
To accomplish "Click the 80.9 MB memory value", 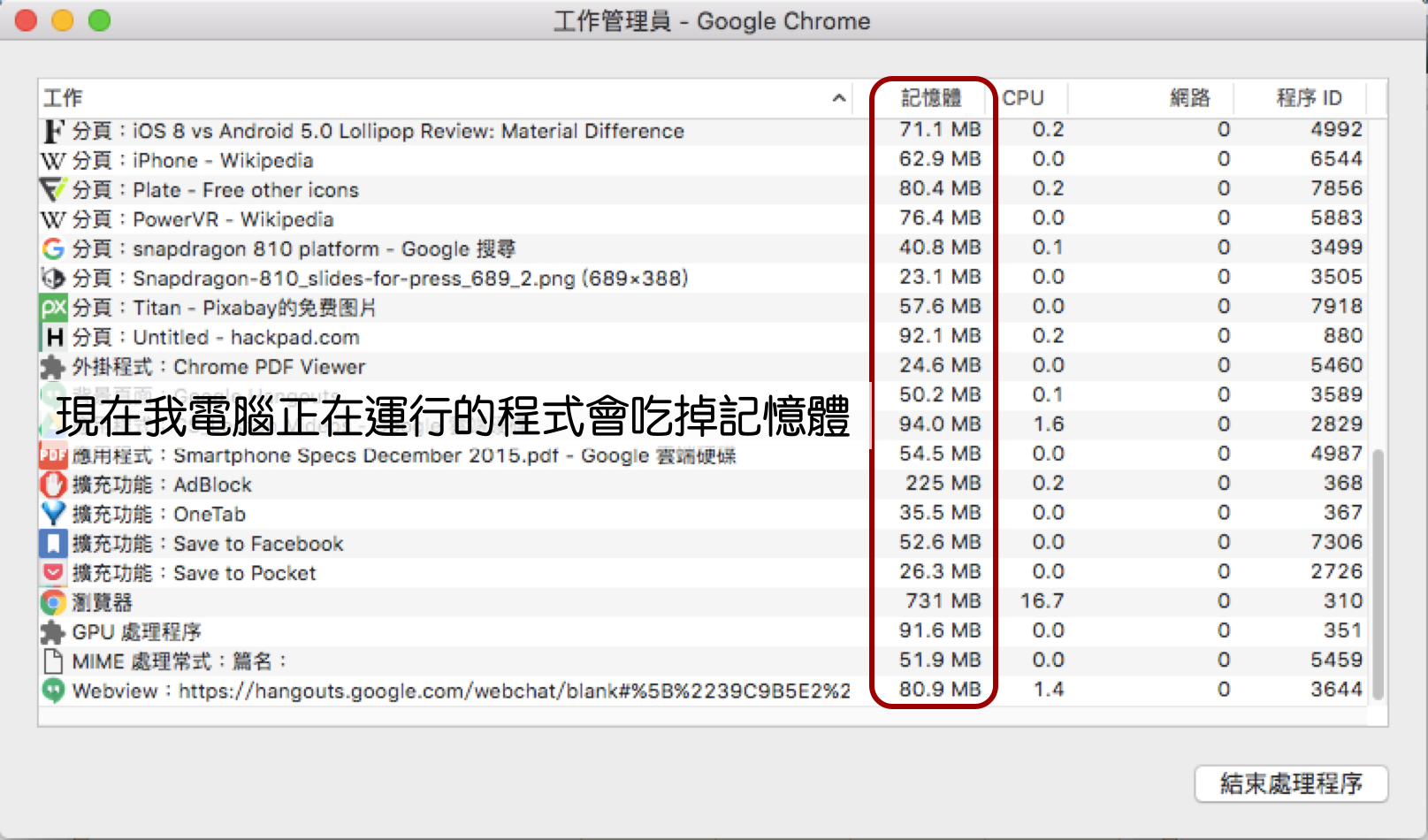I will (940, 690).
